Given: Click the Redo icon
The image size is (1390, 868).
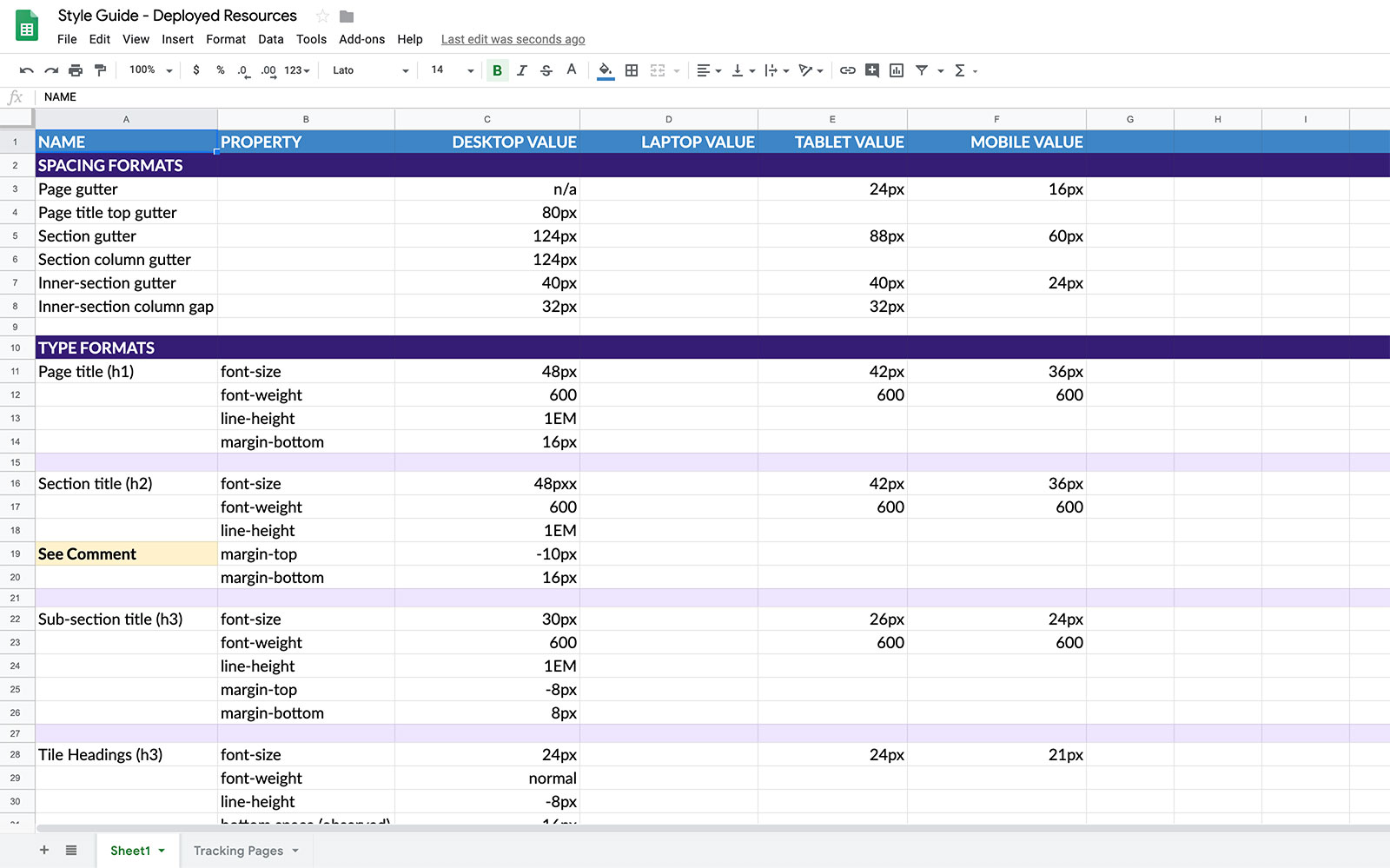Looking at the screenshot, I should coord(51,70).
